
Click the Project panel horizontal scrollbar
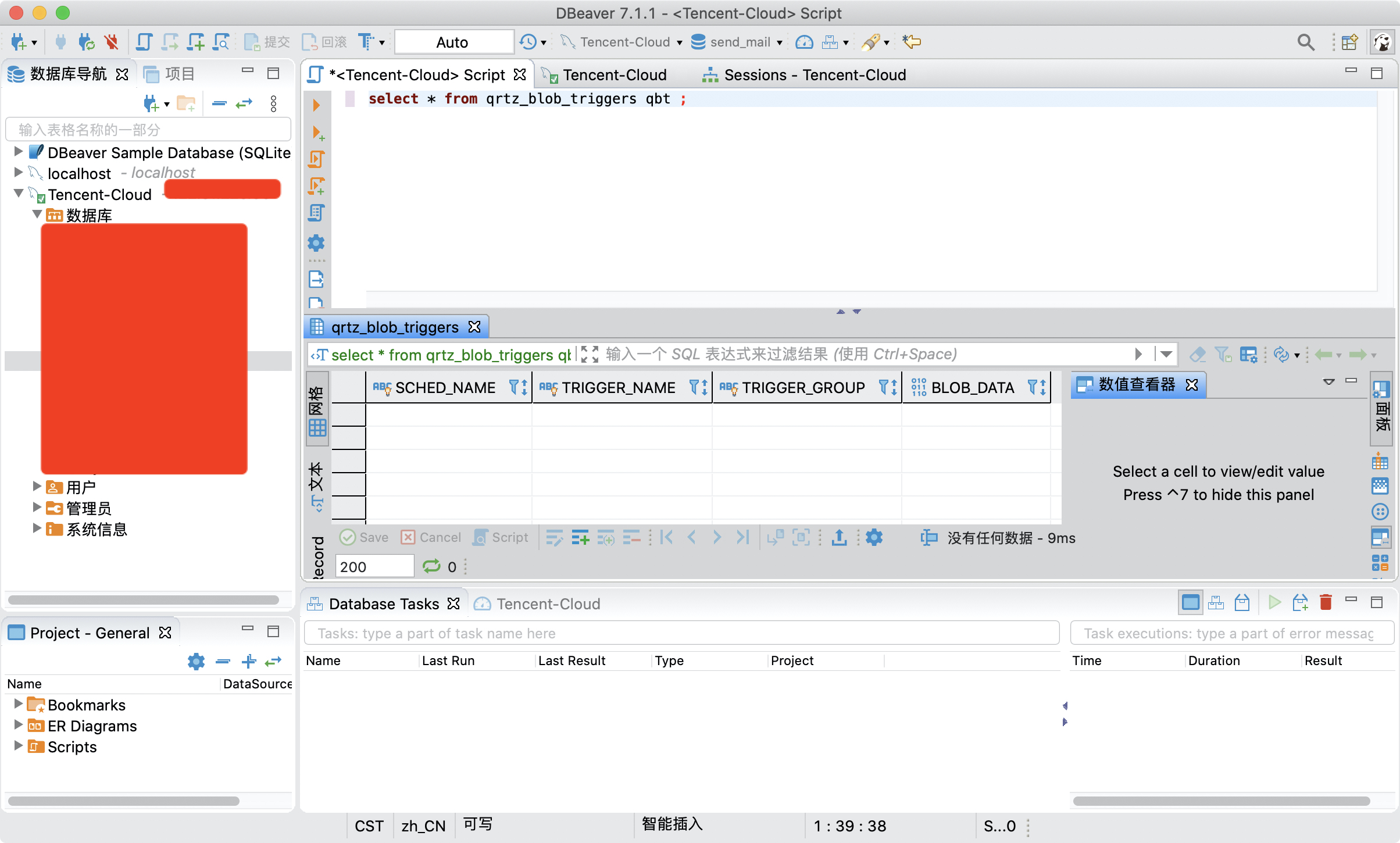point(123,801)
